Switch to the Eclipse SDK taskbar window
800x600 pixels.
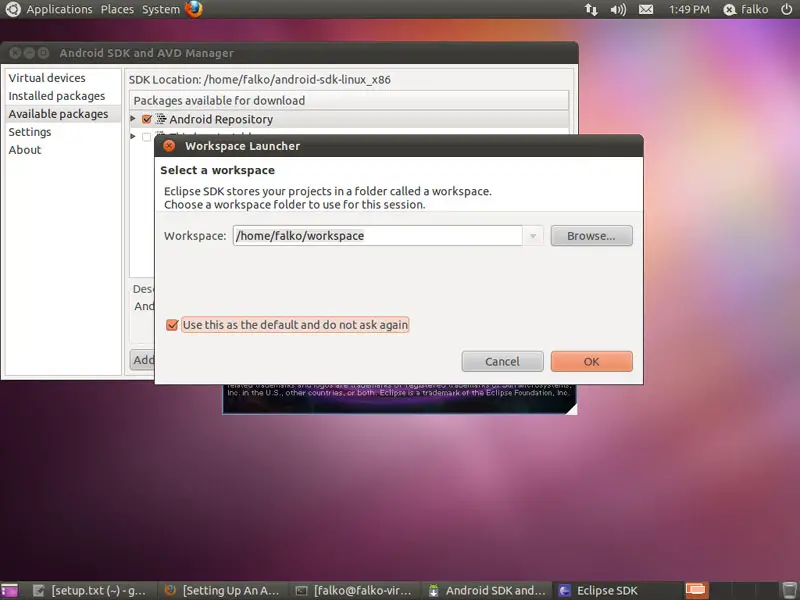(x=616, y=590)
